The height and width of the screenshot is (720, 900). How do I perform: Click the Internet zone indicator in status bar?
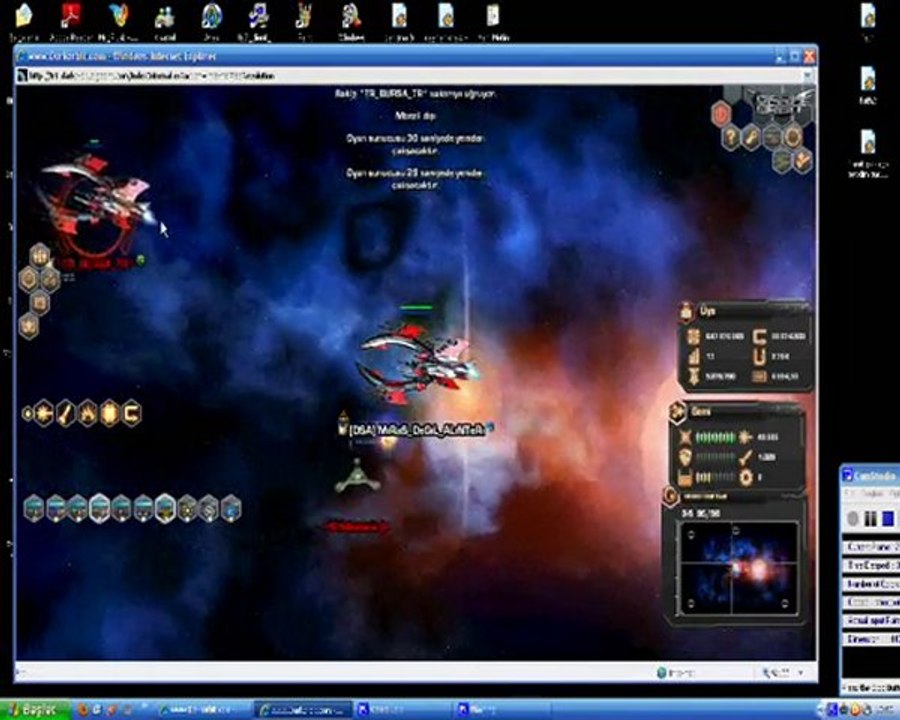pyautogui.click(x=676, y=672)
